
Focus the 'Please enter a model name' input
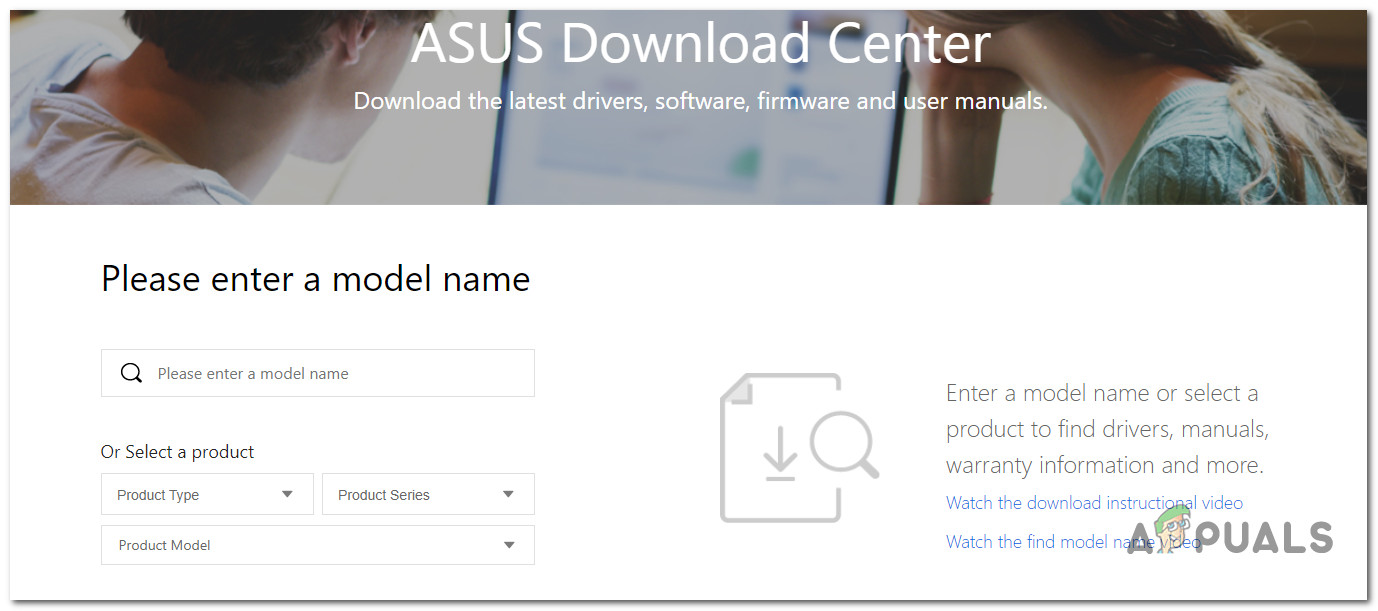(330, 373)
